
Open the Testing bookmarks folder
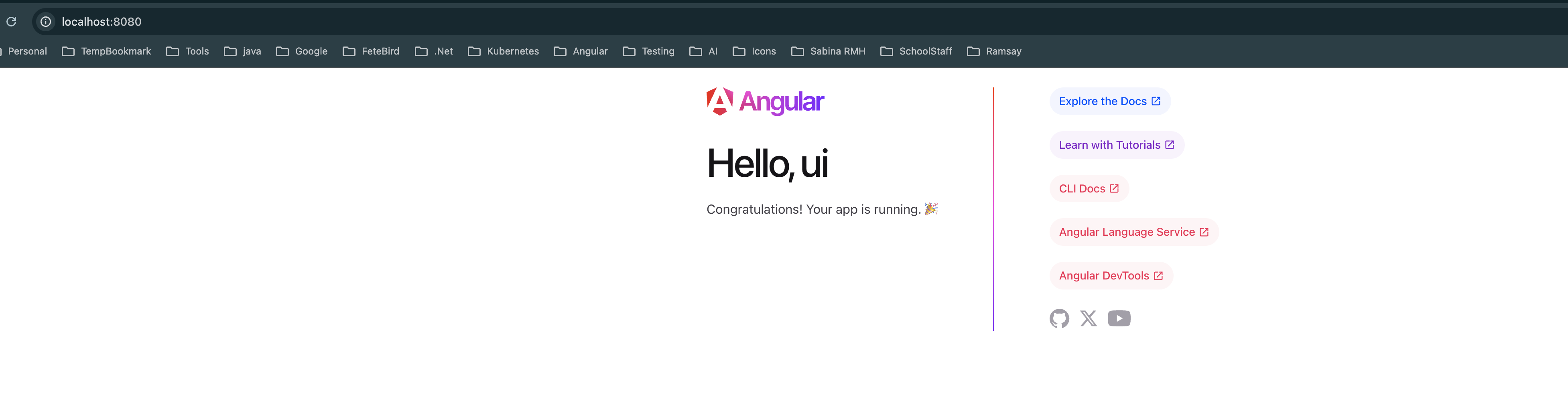648,51
